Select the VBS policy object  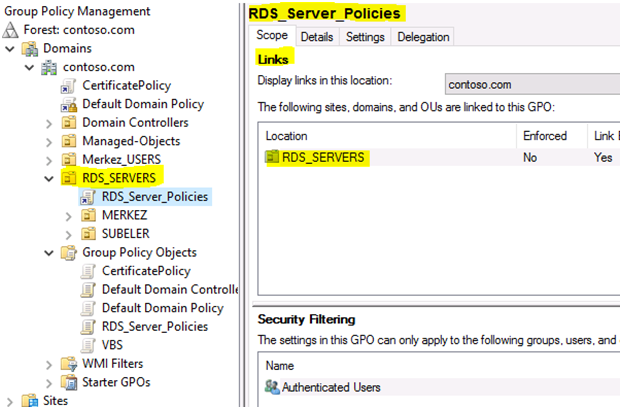click(112, 345)
